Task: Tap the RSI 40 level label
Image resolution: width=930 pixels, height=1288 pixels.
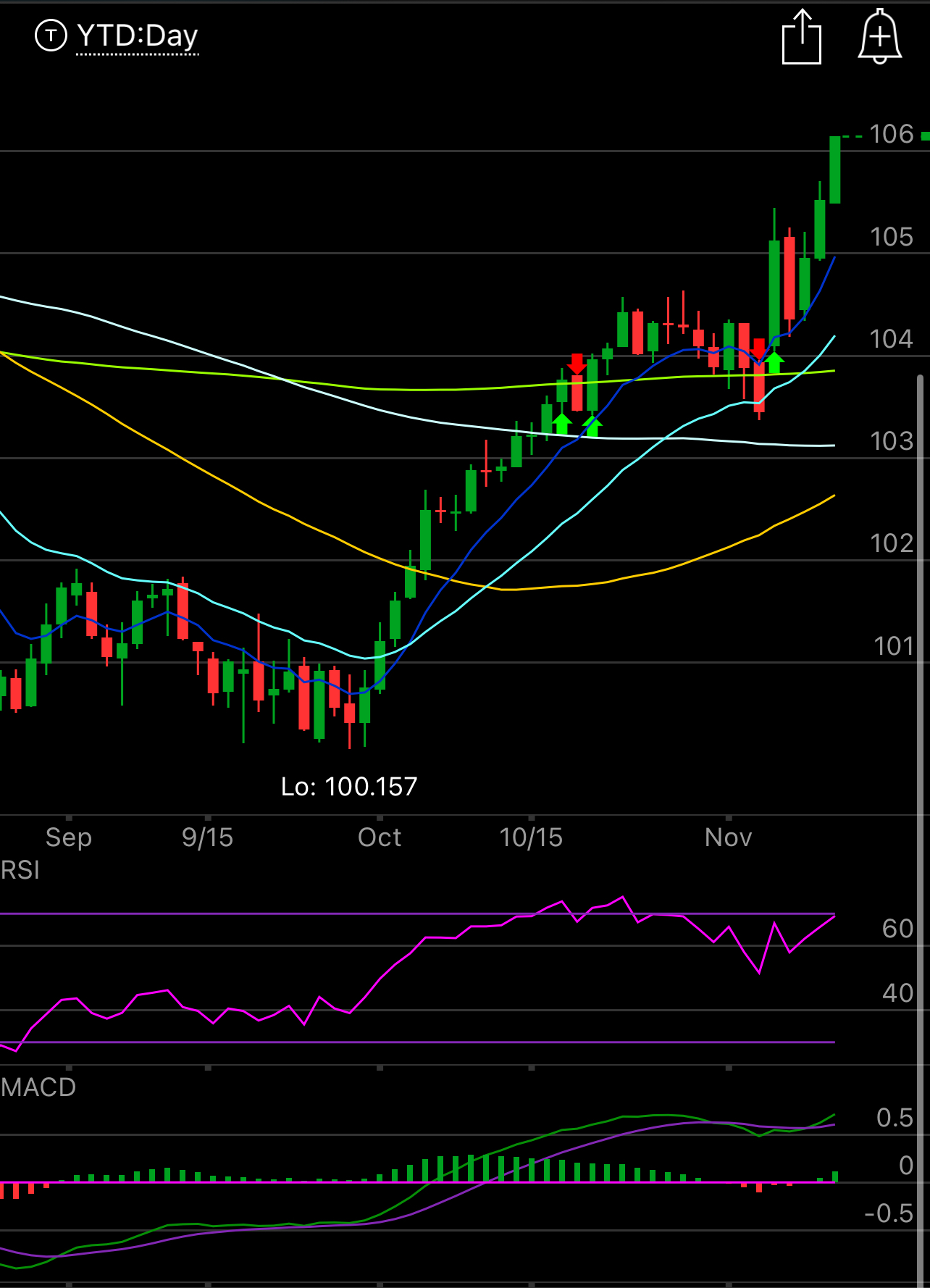Action: [x=897, y=993]
